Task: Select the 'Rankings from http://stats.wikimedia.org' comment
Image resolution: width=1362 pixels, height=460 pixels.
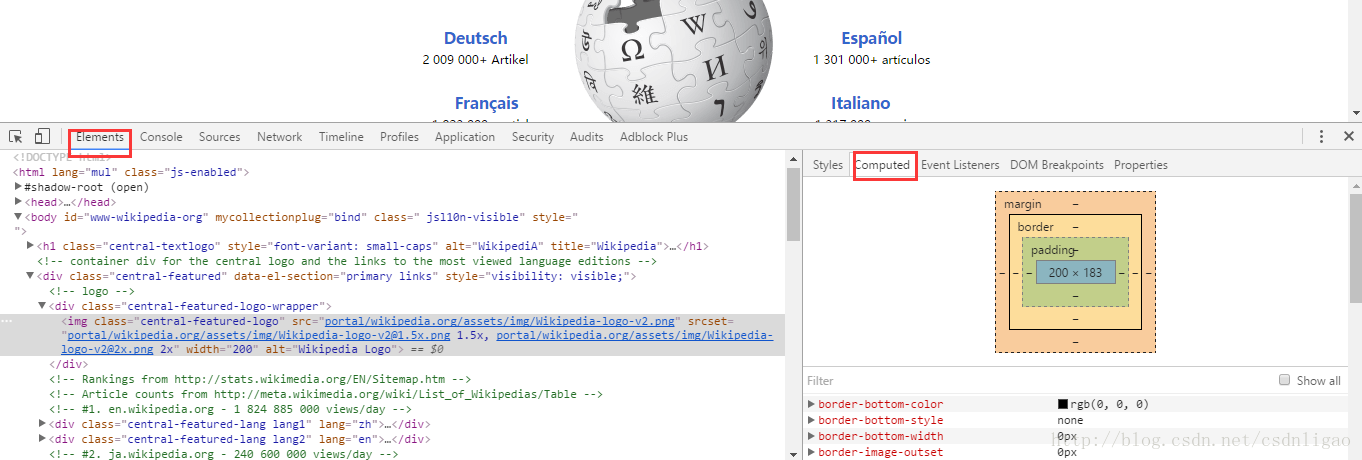Action: pyautogui.click(x=260, y=380)
